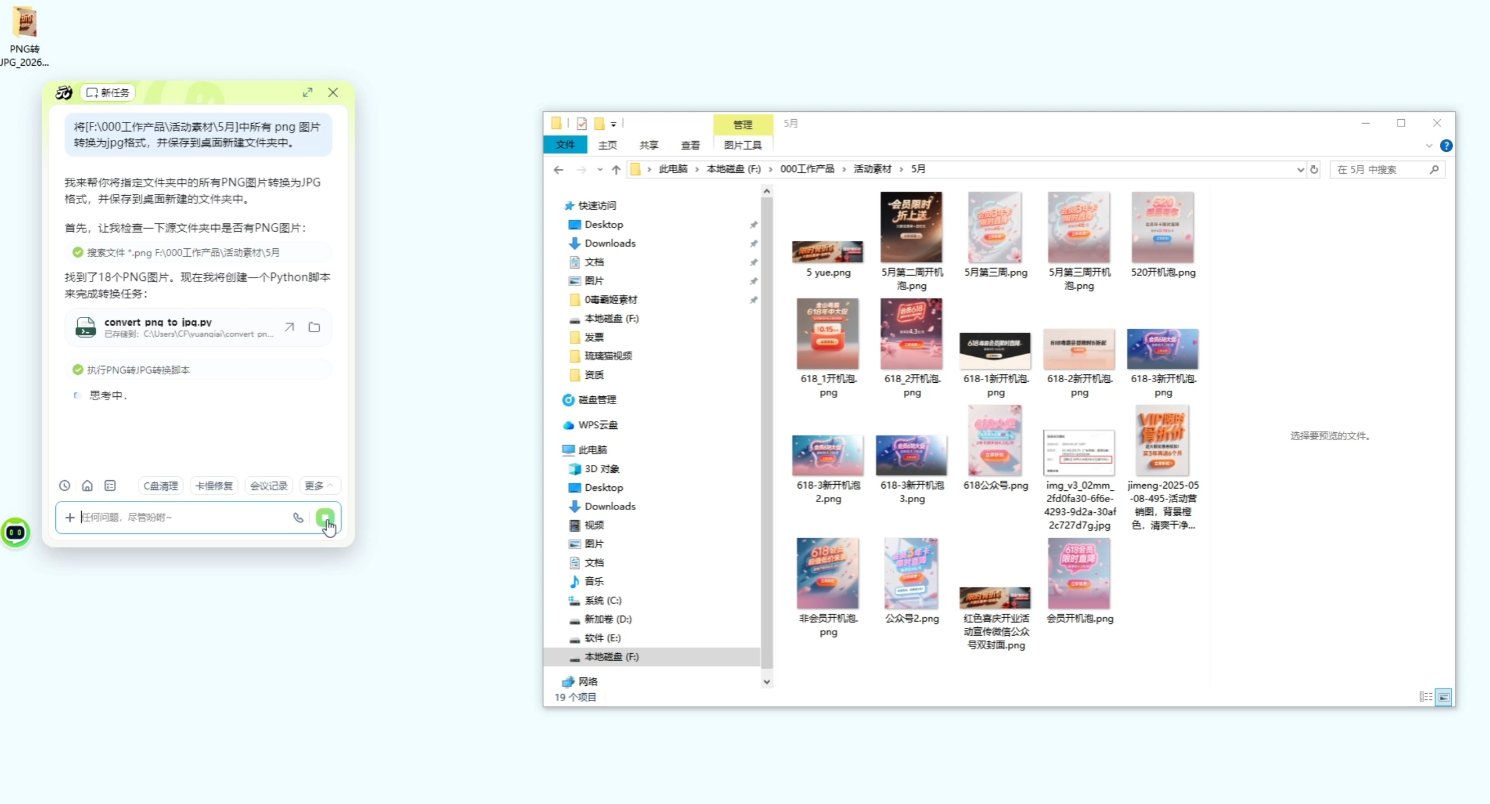
Task: Select the 520开机泡.png thumbnail
Action: point(1163,236)
